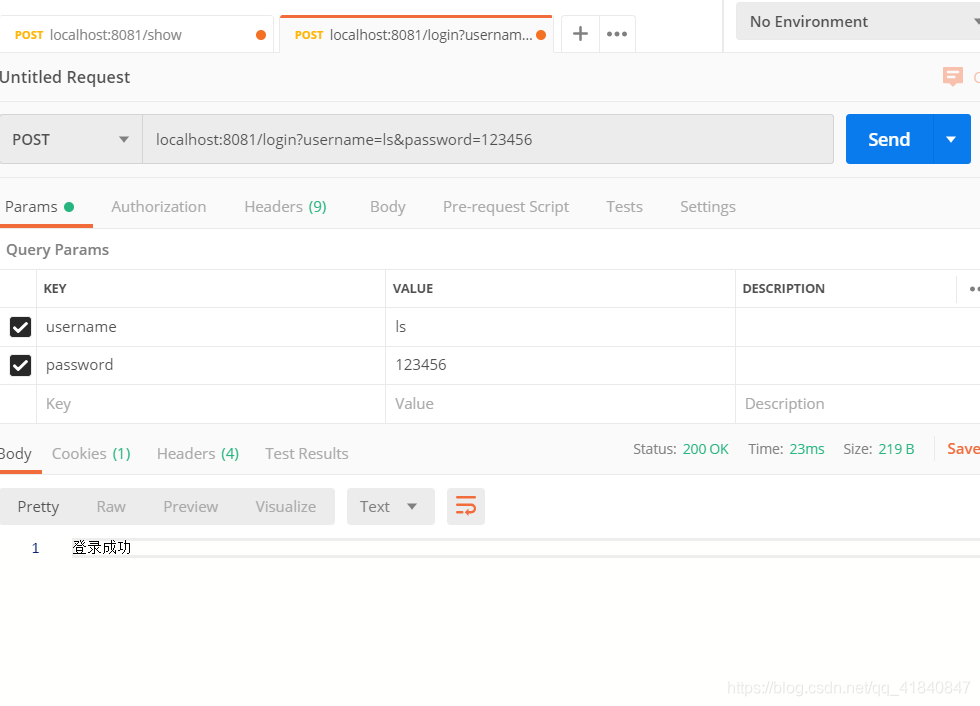Open the Authorization tab
Screen dimensions: 980x706
tap(159, 207)
